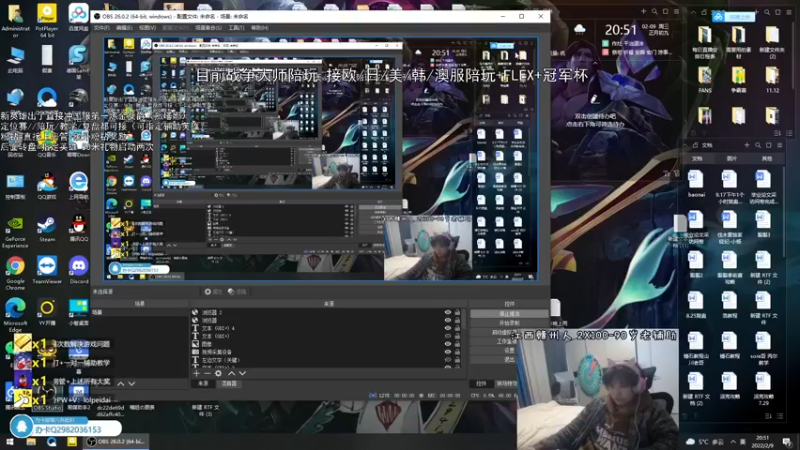Open 腾讯QQ desktop shortcut
The image size is (800, 450).
coord(78,229)
